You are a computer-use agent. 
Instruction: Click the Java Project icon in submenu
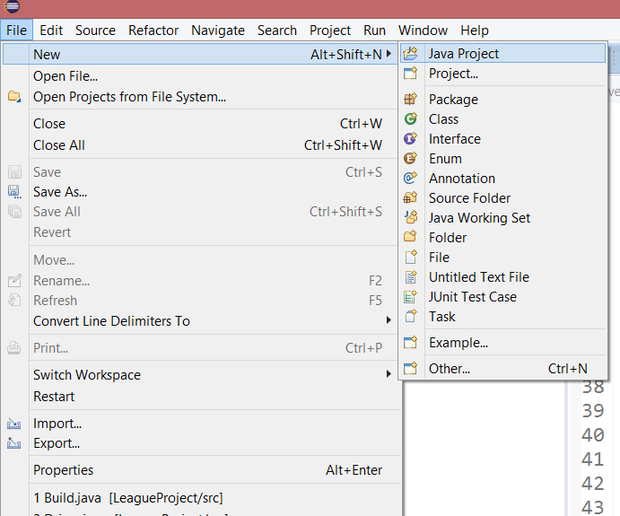click(410, 54)
